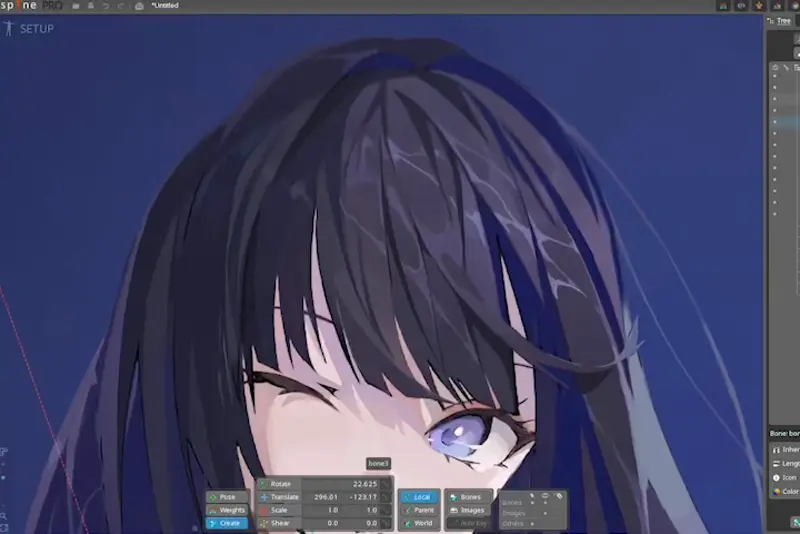
Task: Select the Pose tool
Action: click(x=227, y=497)
